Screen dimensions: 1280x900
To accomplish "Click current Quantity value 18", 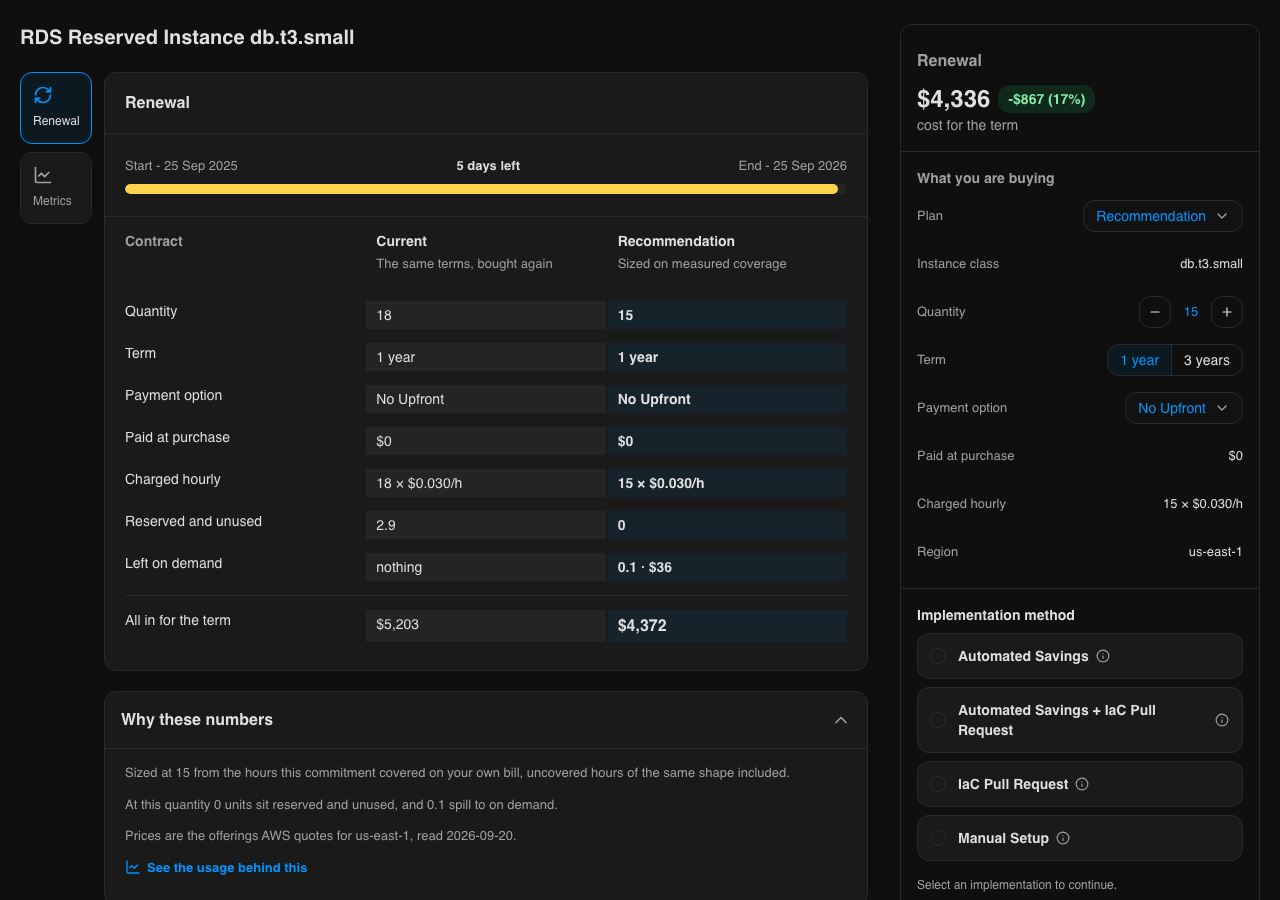I will click(x=485, y=315).
